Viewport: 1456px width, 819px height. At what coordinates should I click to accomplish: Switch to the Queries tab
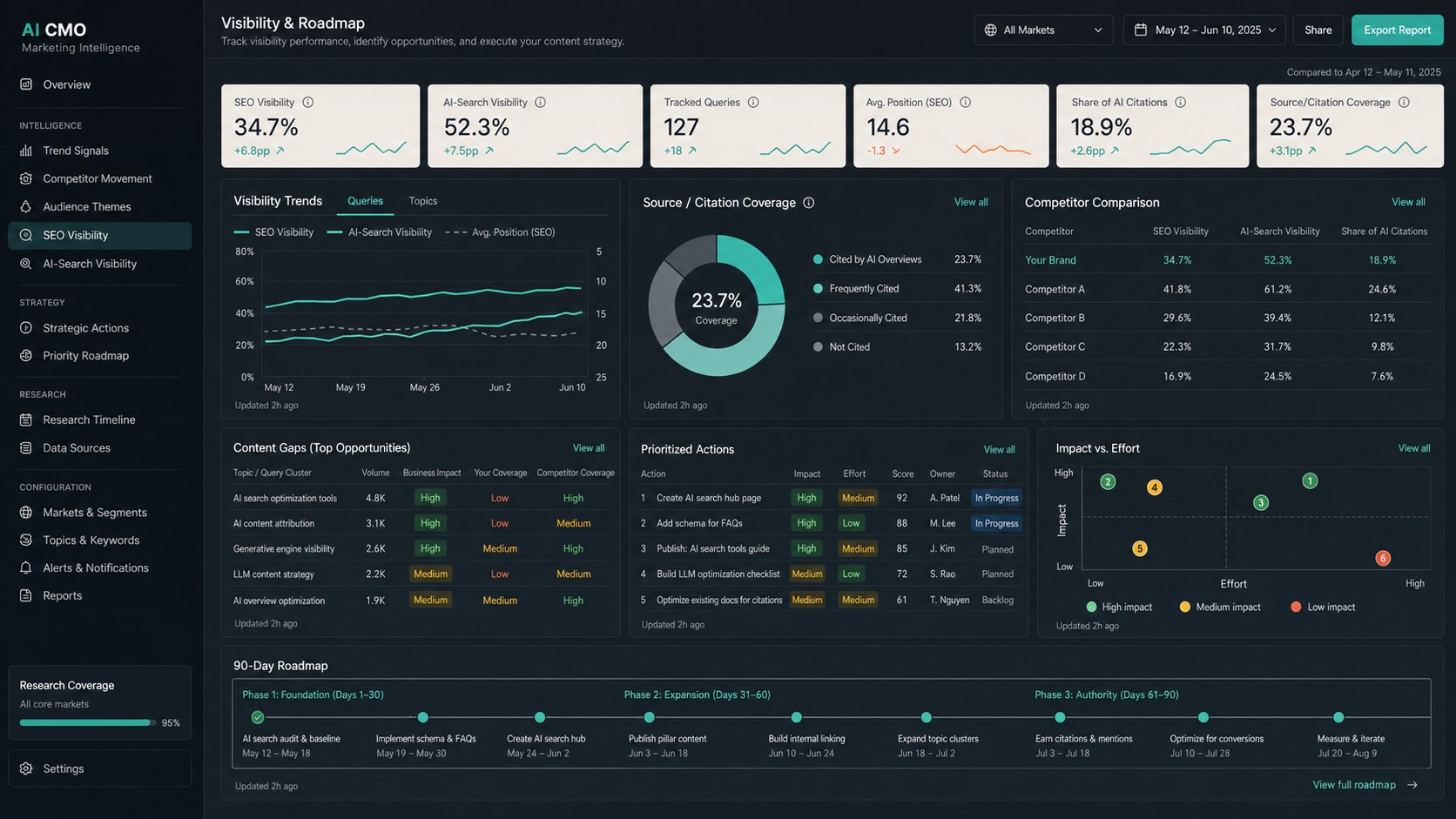[x=365, y=201]
